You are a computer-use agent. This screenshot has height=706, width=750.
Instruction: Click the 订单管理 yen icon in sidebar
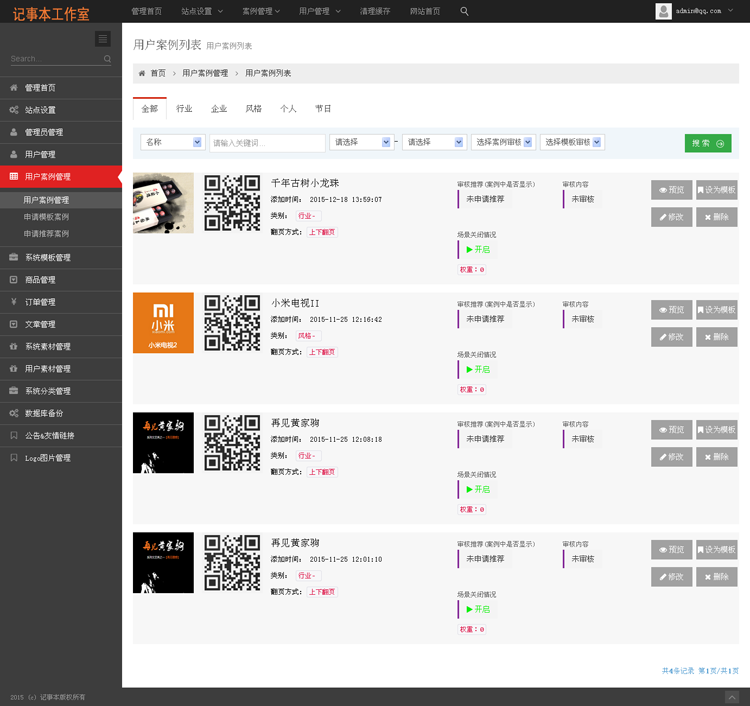(x=14, y=302)
